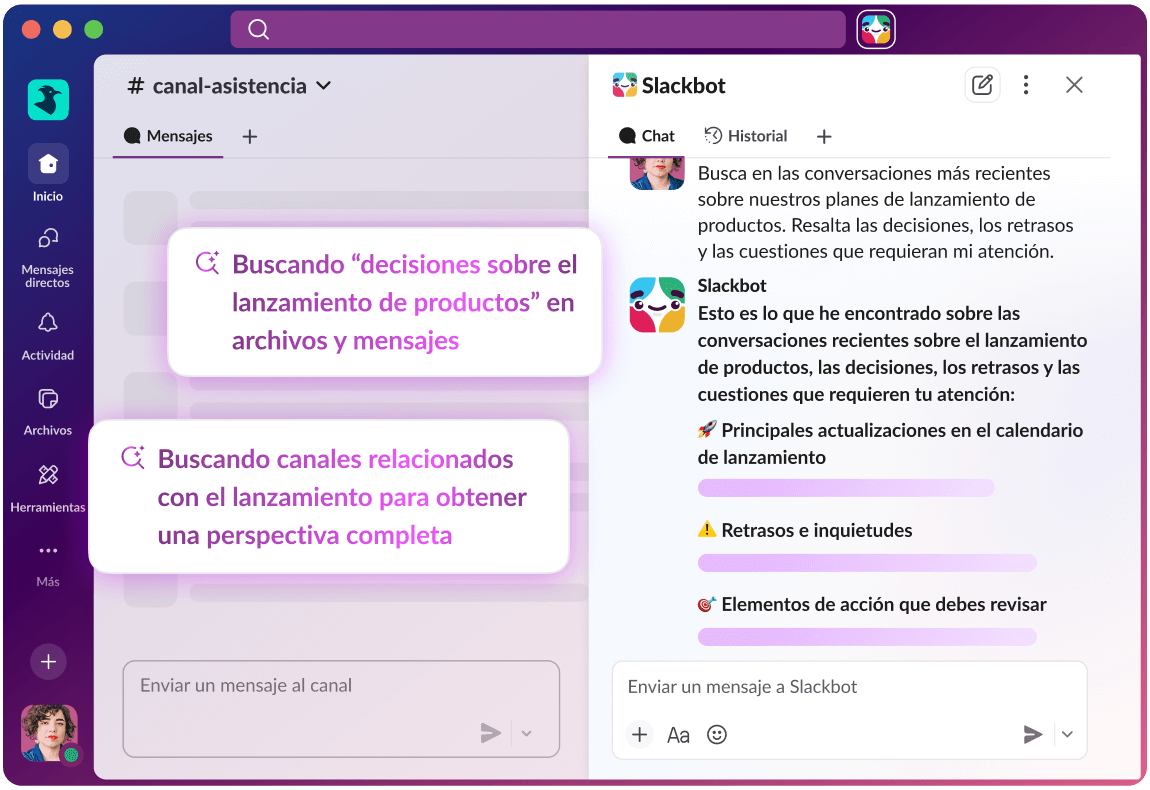Switch to the Historial tab
This screenshot has height=790, width=1150.
(746, 136)
